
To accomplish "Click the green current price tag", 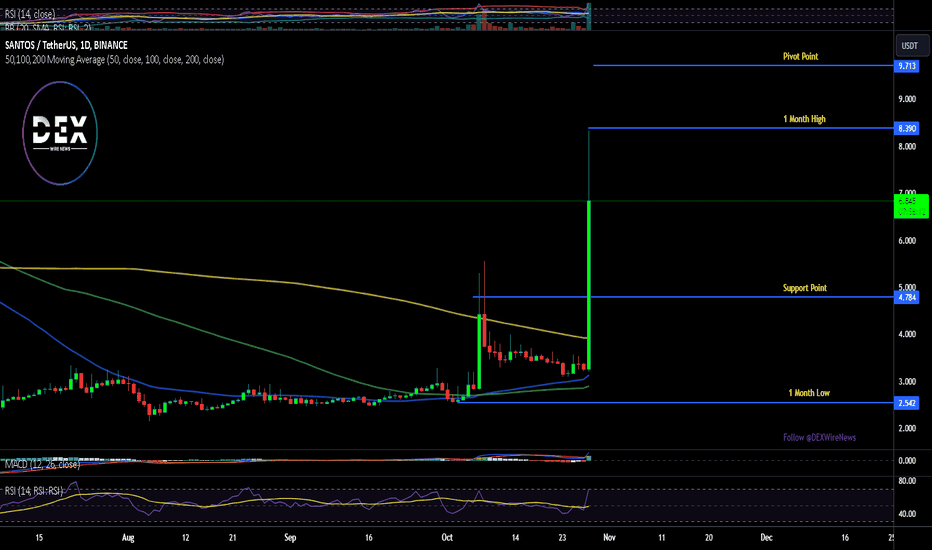I will [x=911, y=206].
